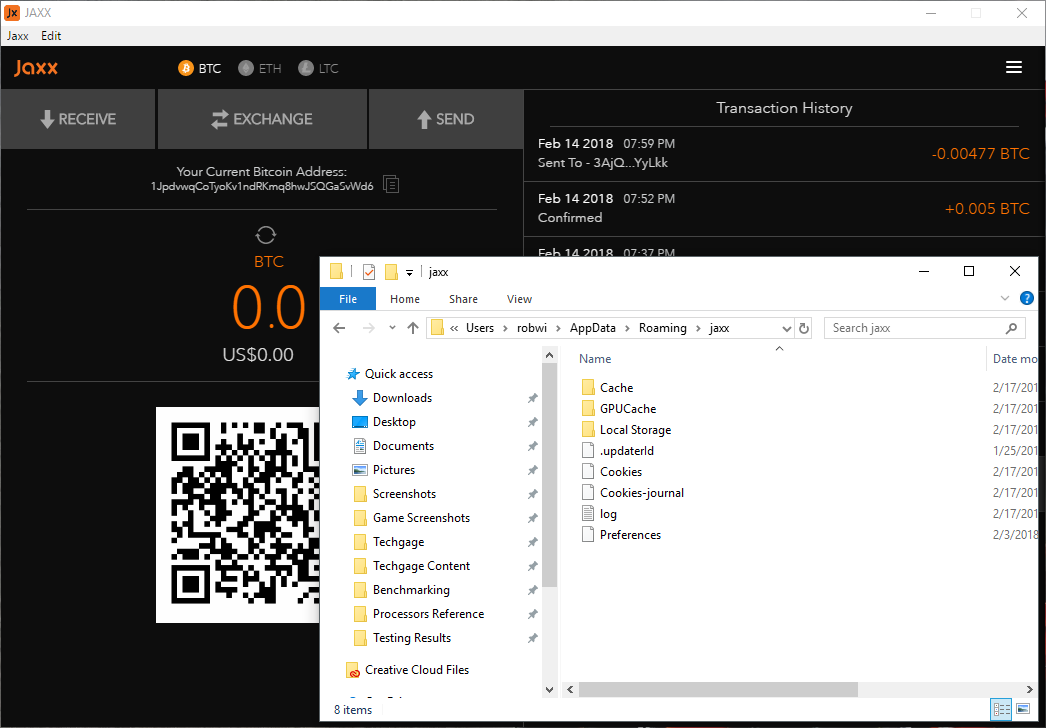
Task: Select the current Bitcoin address text
Action: 262,186
